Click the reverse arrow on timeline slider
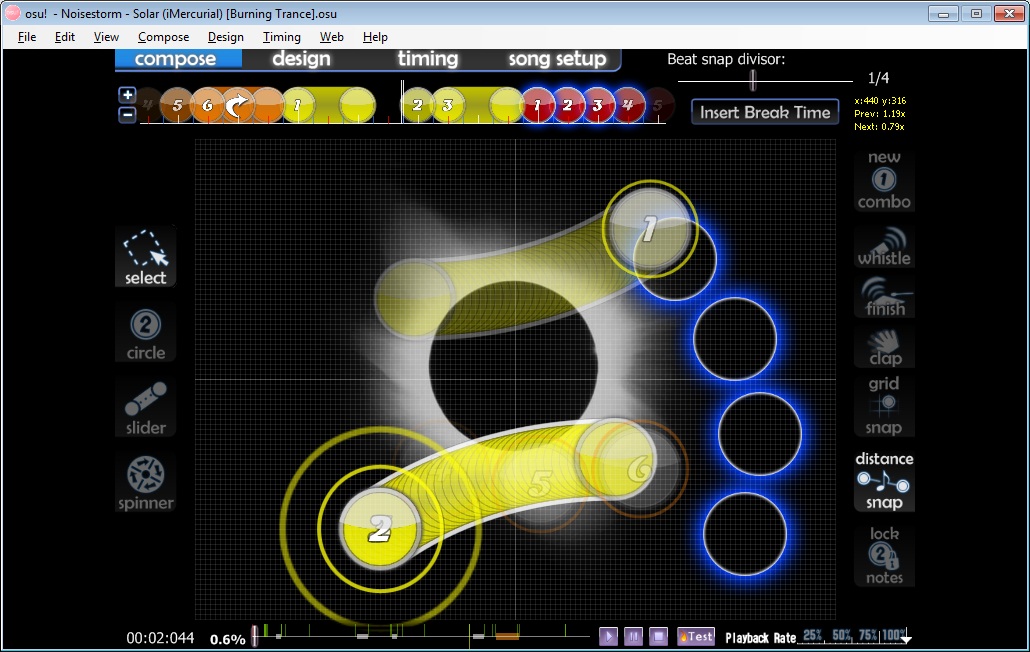This screenshot has width=1030, height=652. tap(237, 105)
